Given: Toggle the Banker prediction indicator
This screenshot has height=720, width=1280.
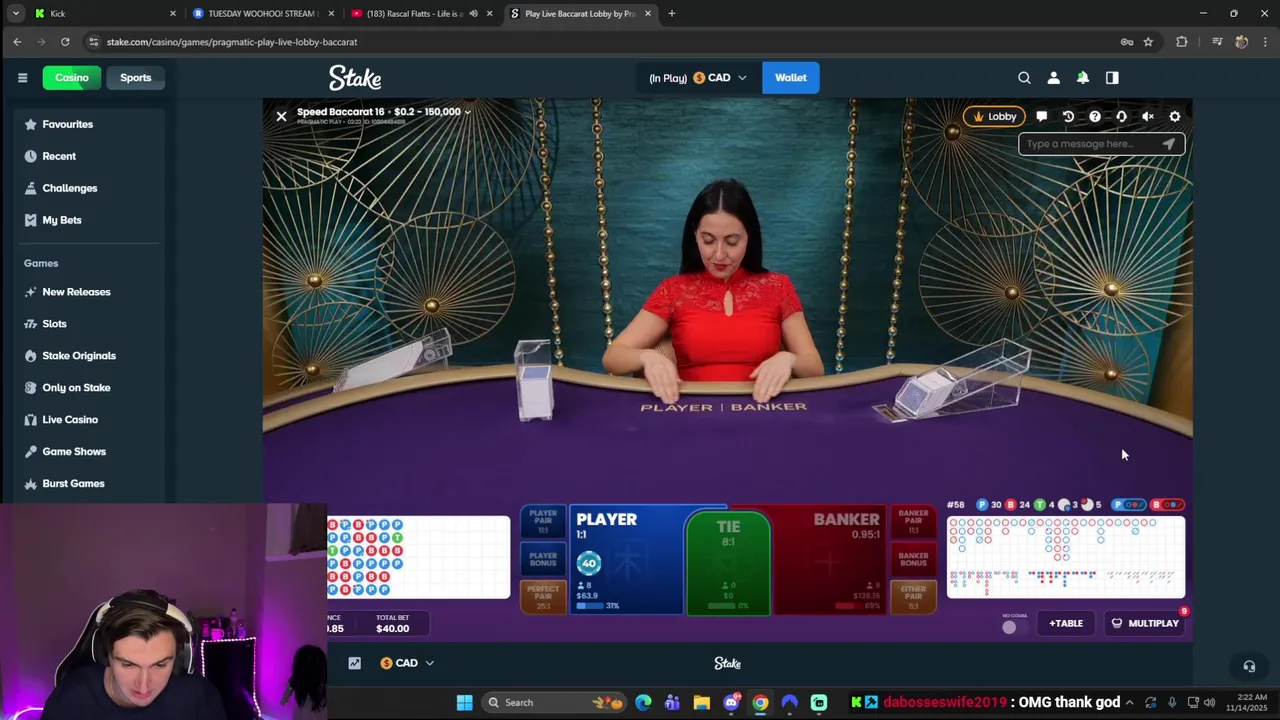Looking at the screenshot, I should click(1168, 505).
